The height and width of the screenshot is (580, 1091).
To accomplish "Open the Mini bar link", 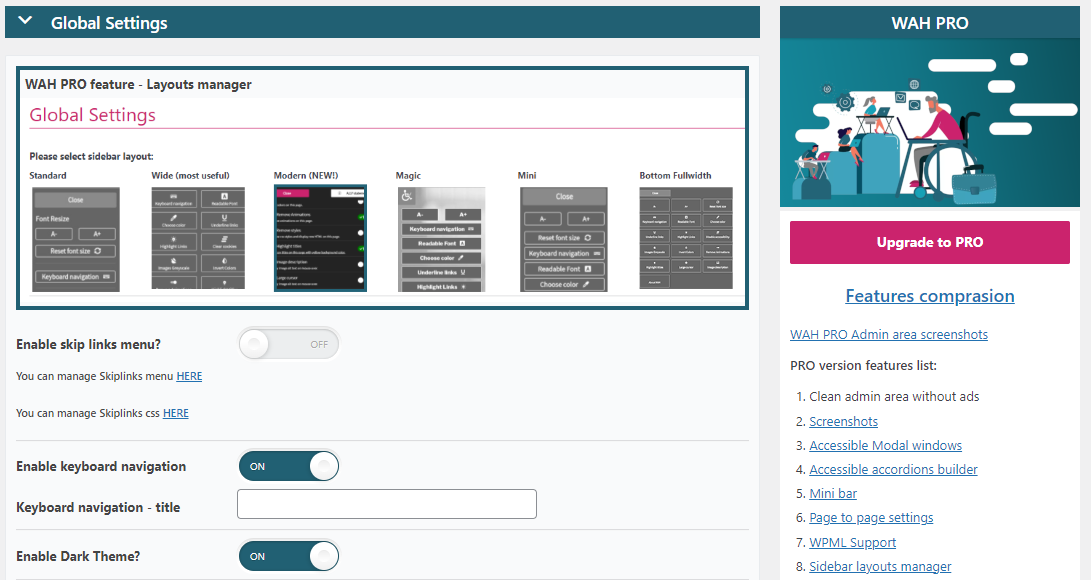I will [x=833, y=493].
